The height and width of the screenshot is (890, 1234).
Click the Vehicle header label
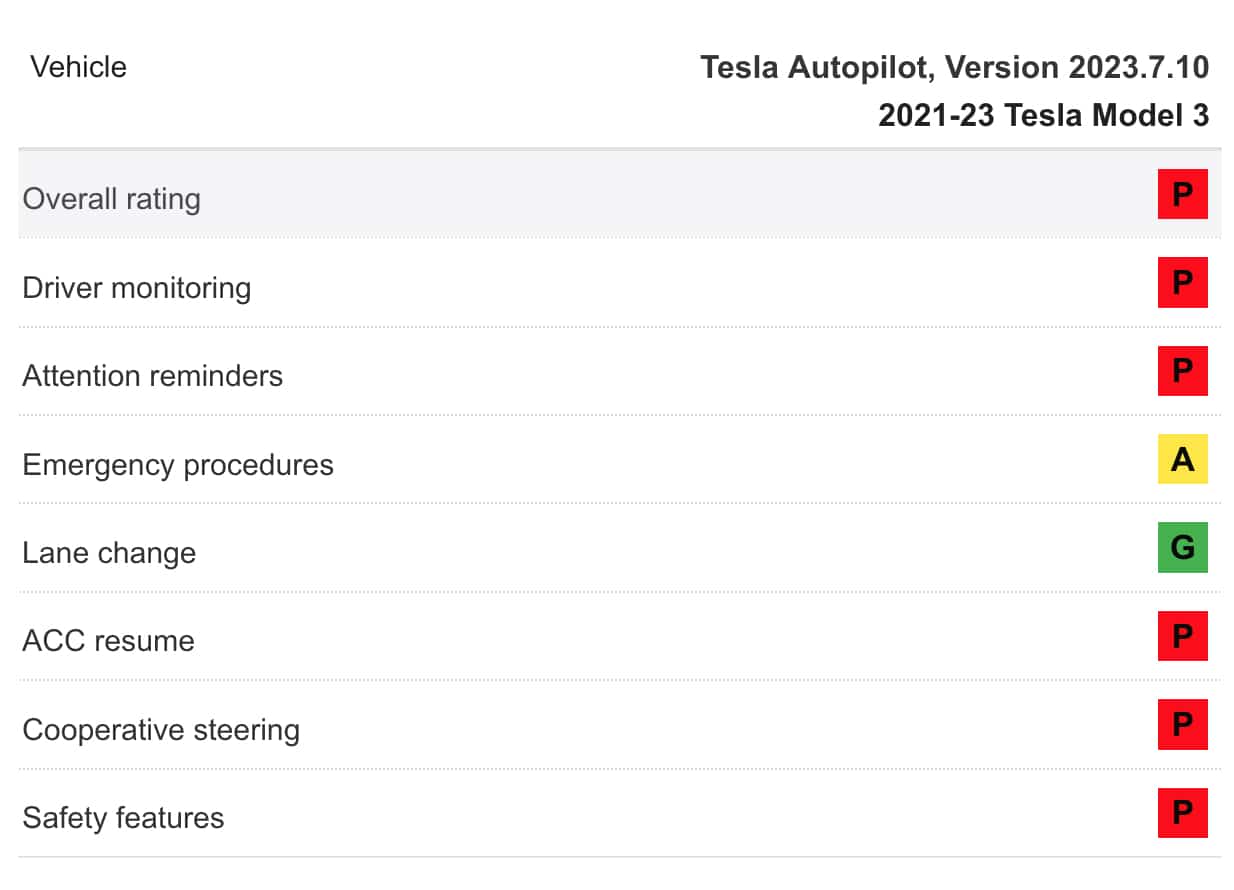(78, 67)
